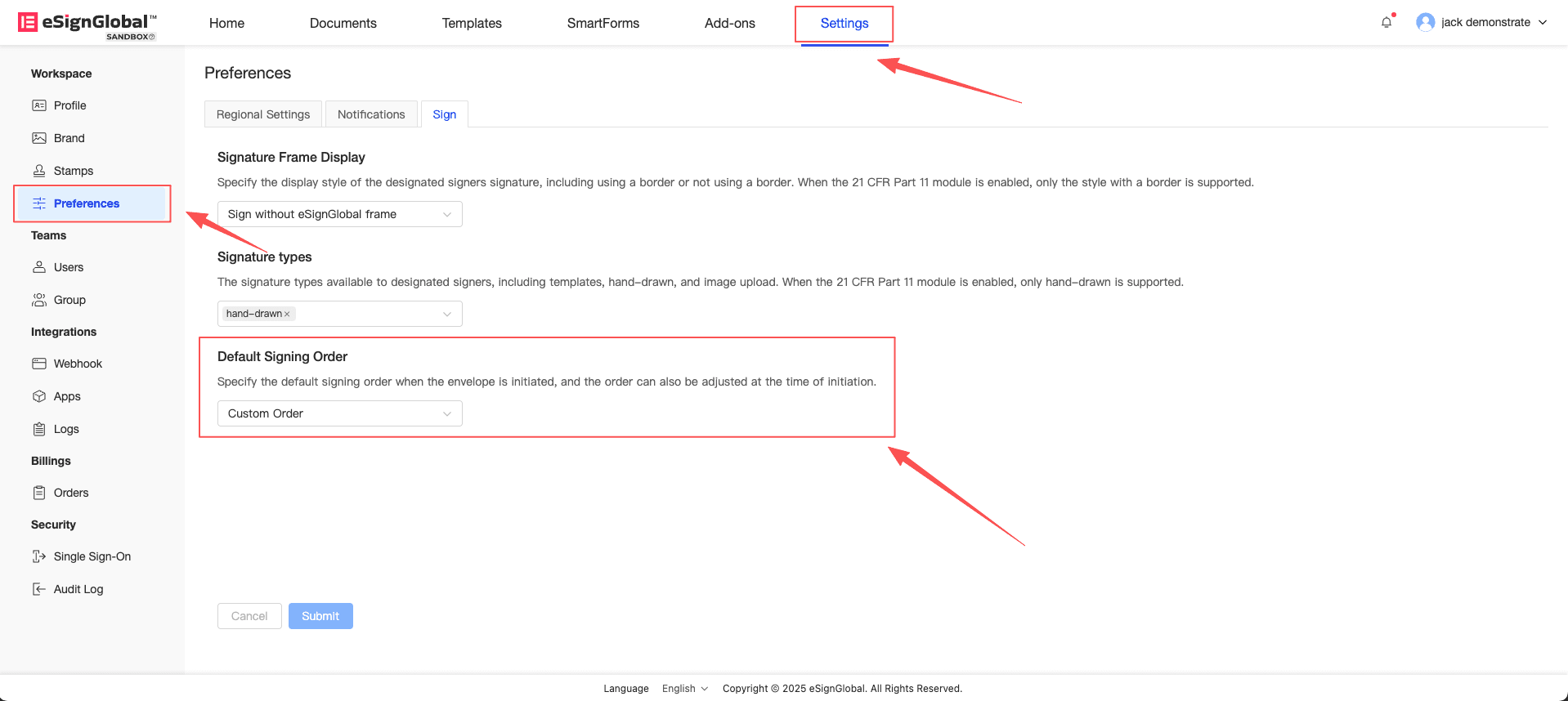Open the Templates menu
Screen dimensions: 1568x701
472,23
